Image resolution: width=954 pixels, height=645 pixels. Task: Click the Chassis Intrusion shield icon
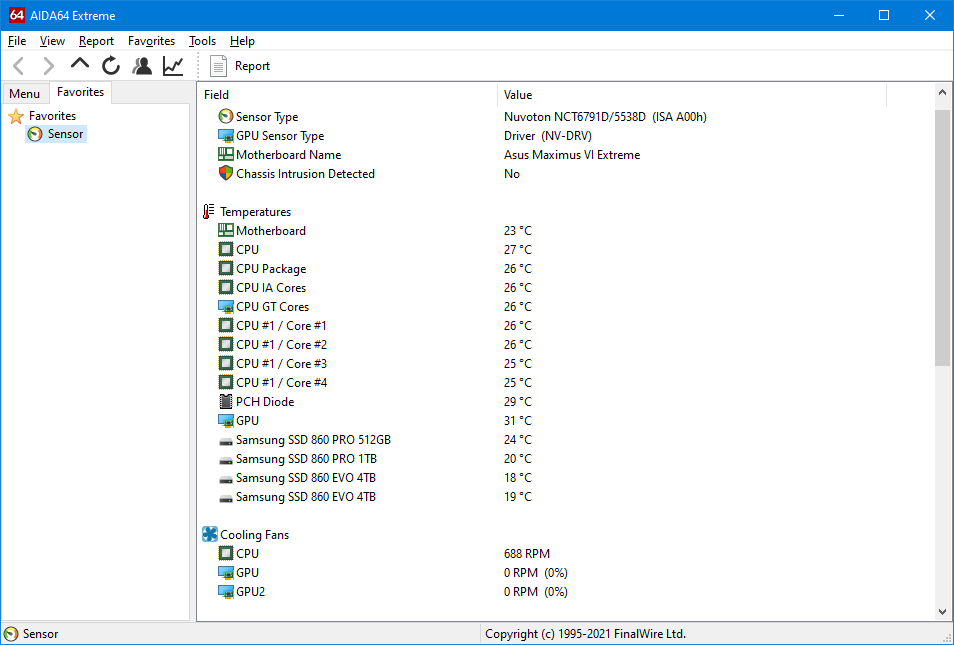click(226, 173)
